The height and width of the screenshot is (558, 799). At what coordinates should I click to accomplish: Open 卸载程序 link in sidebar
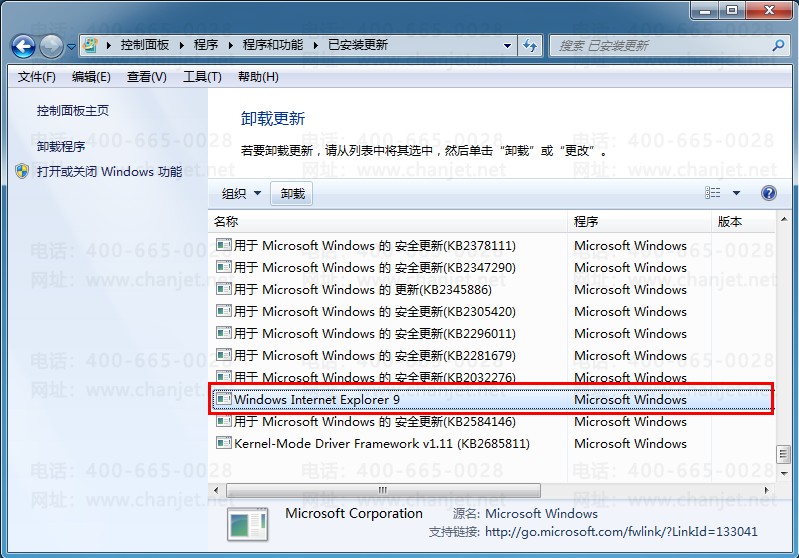61,147
